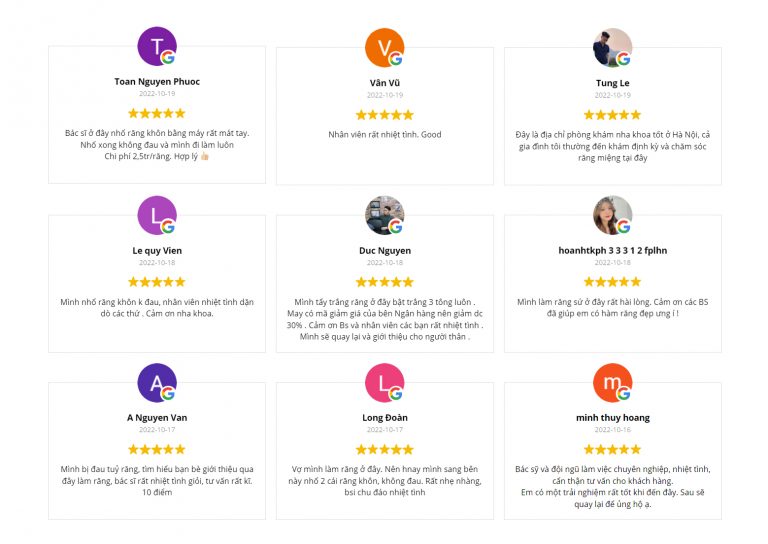Click the Google badge on A Nguyen Van's avatar
Image resolution: width=768 pixels, height=544 pixels.
click(168, 393)
